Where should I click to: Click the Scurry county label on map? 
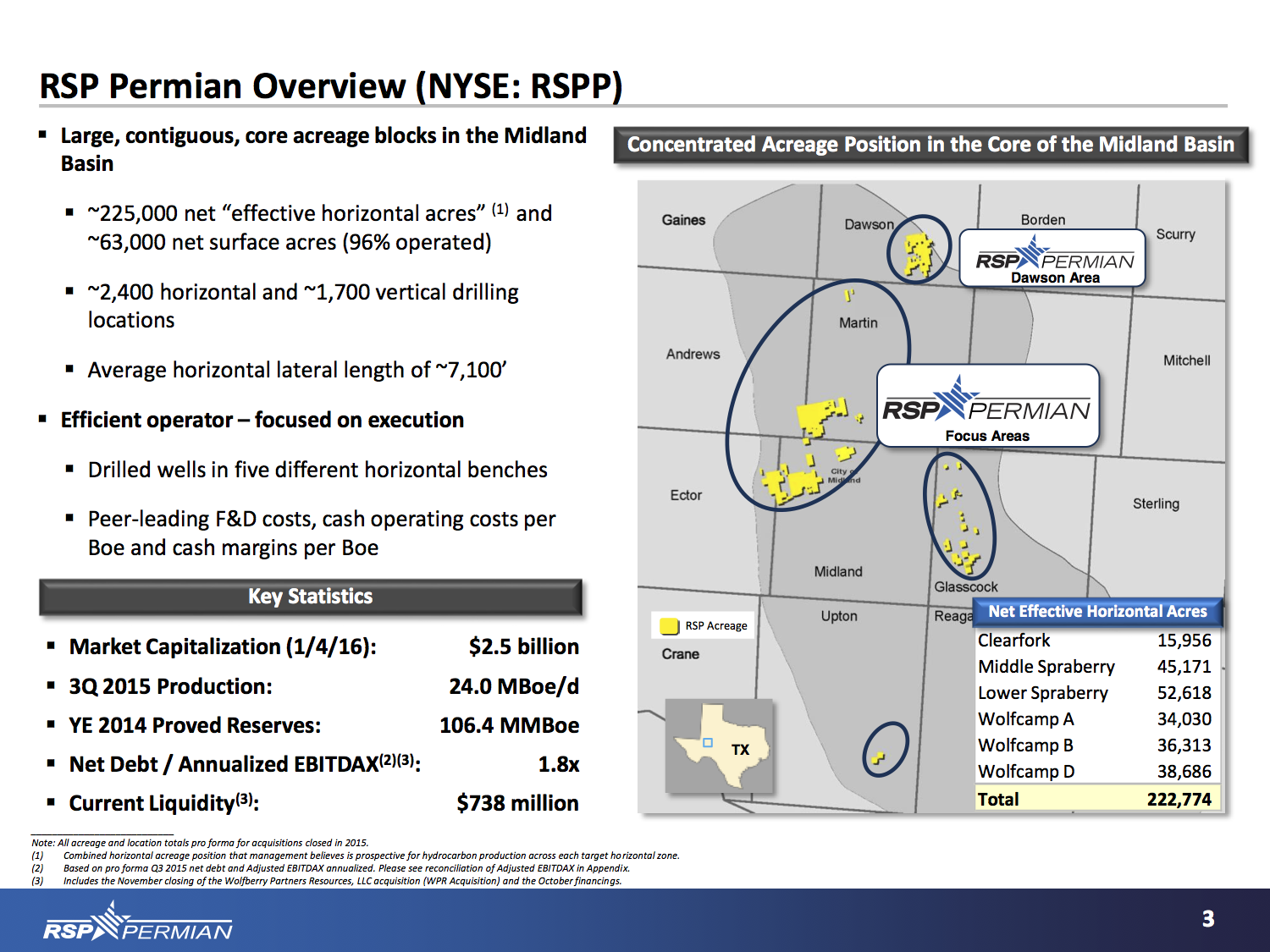point(1176,234)
